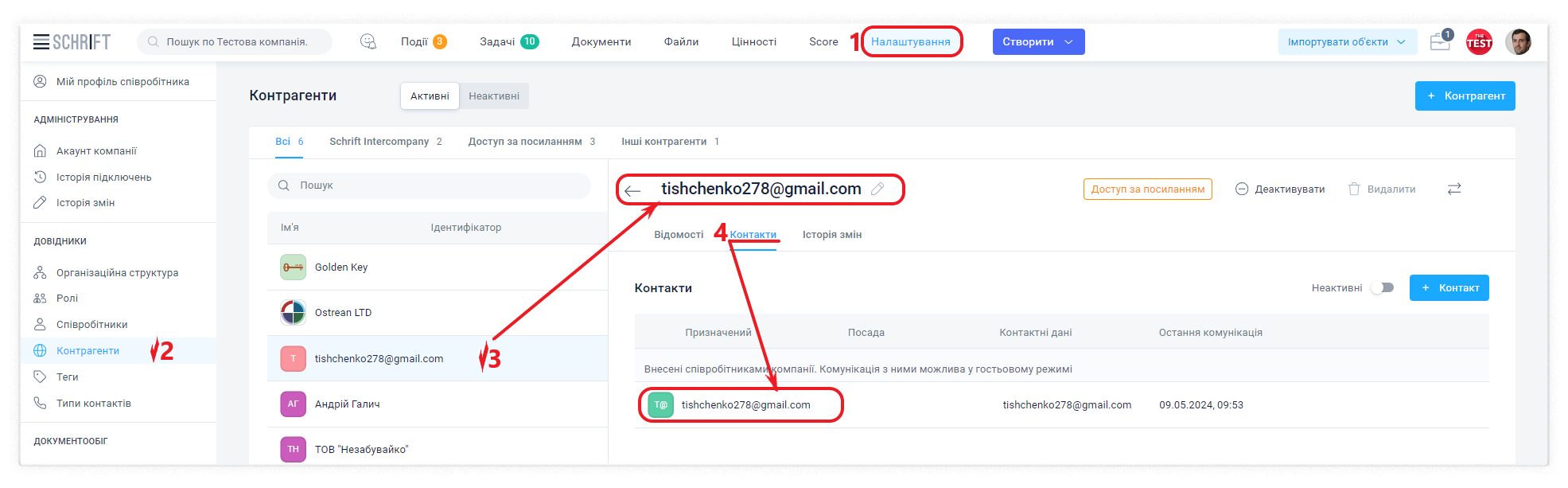
Task: Switch to the Історія змін tab
Action: [x=831, y=235]
